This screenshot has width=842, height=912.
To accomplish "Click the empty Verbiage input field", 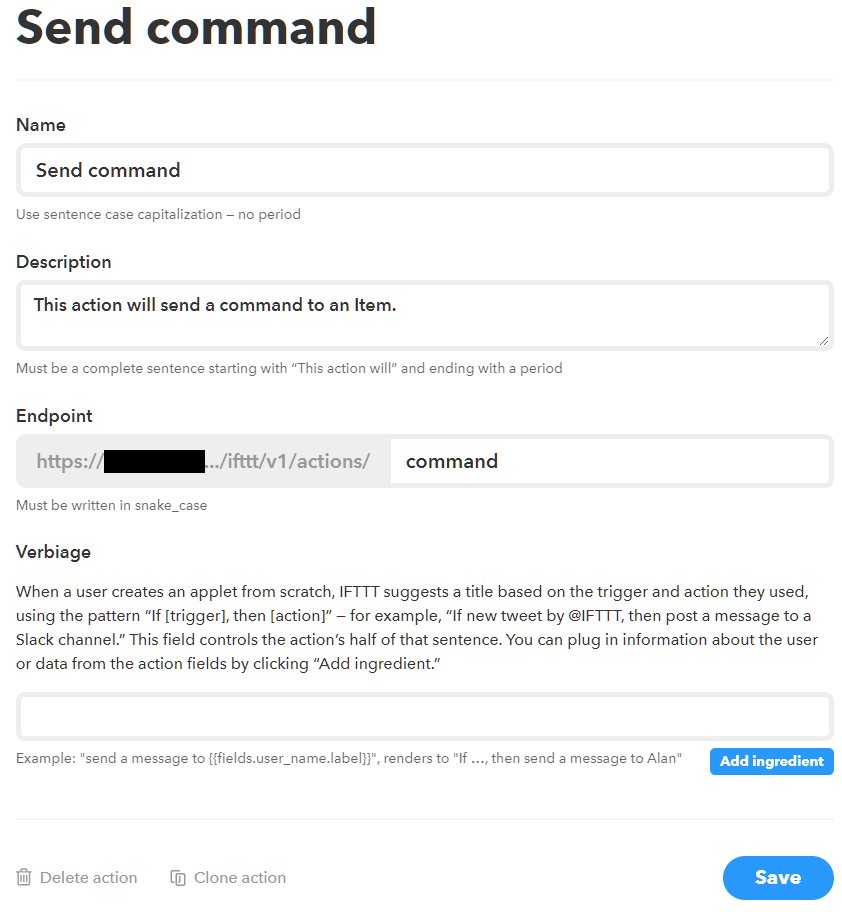I will tap(425, 717).
